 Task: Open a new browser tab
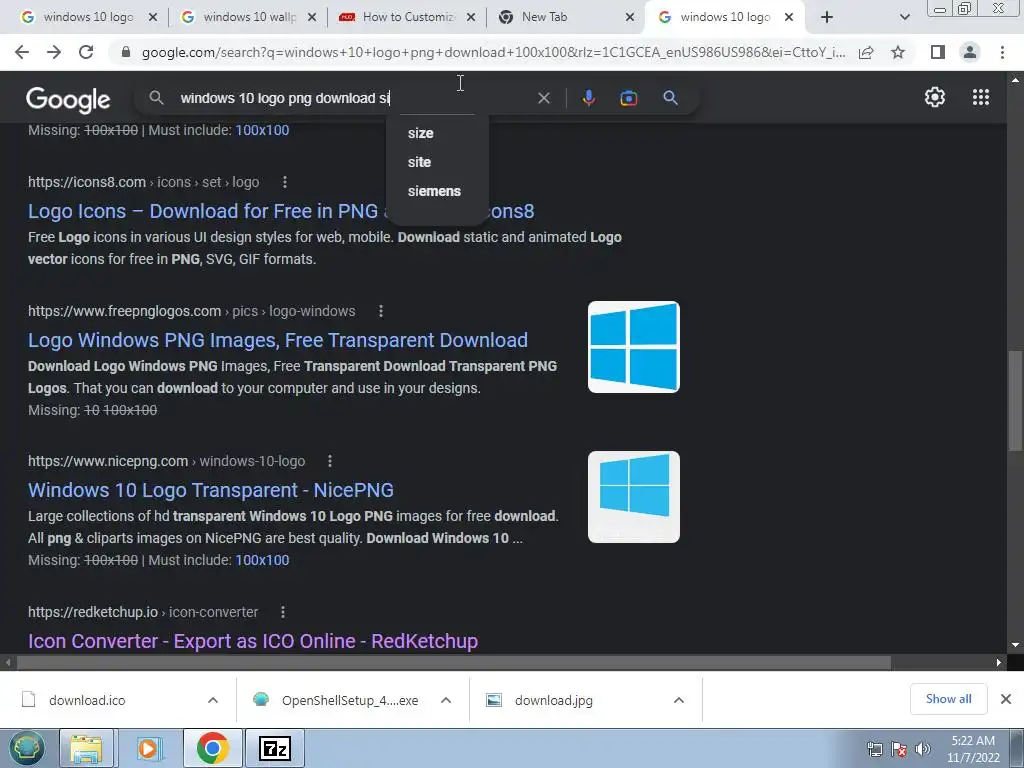(827, 18)
